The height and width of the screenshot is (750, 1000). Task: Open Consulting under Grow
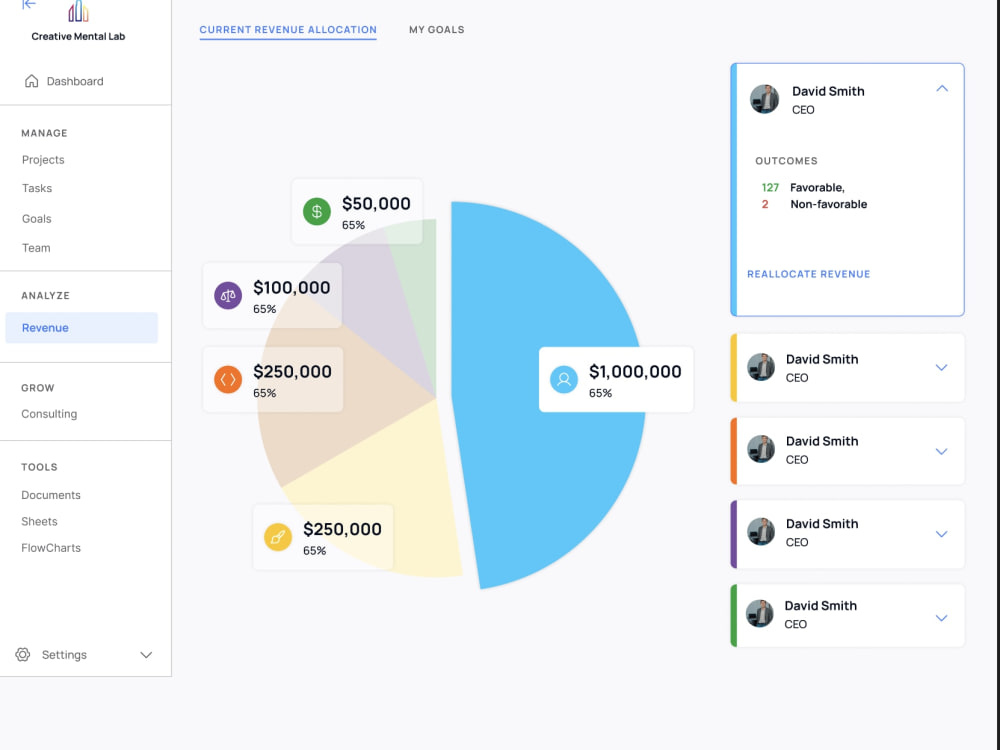pos(49,414)
